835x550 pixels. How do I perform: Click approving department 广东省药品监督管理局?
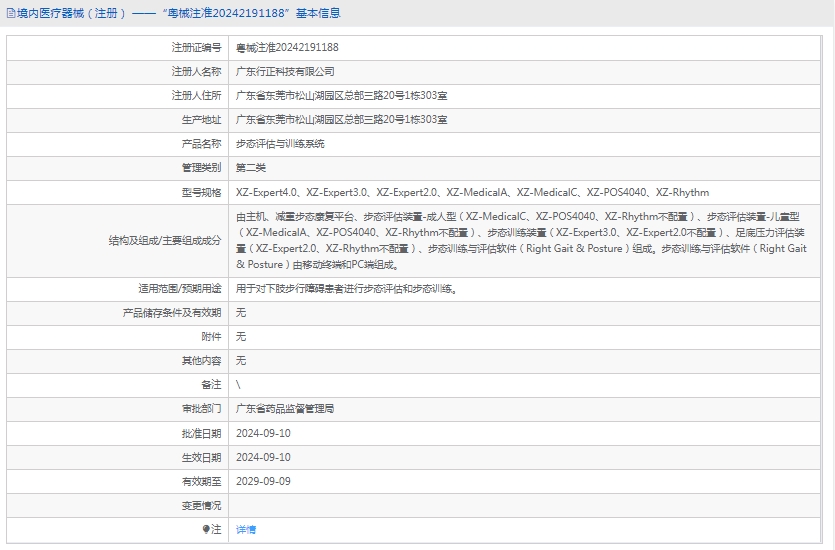coord(285,408)
